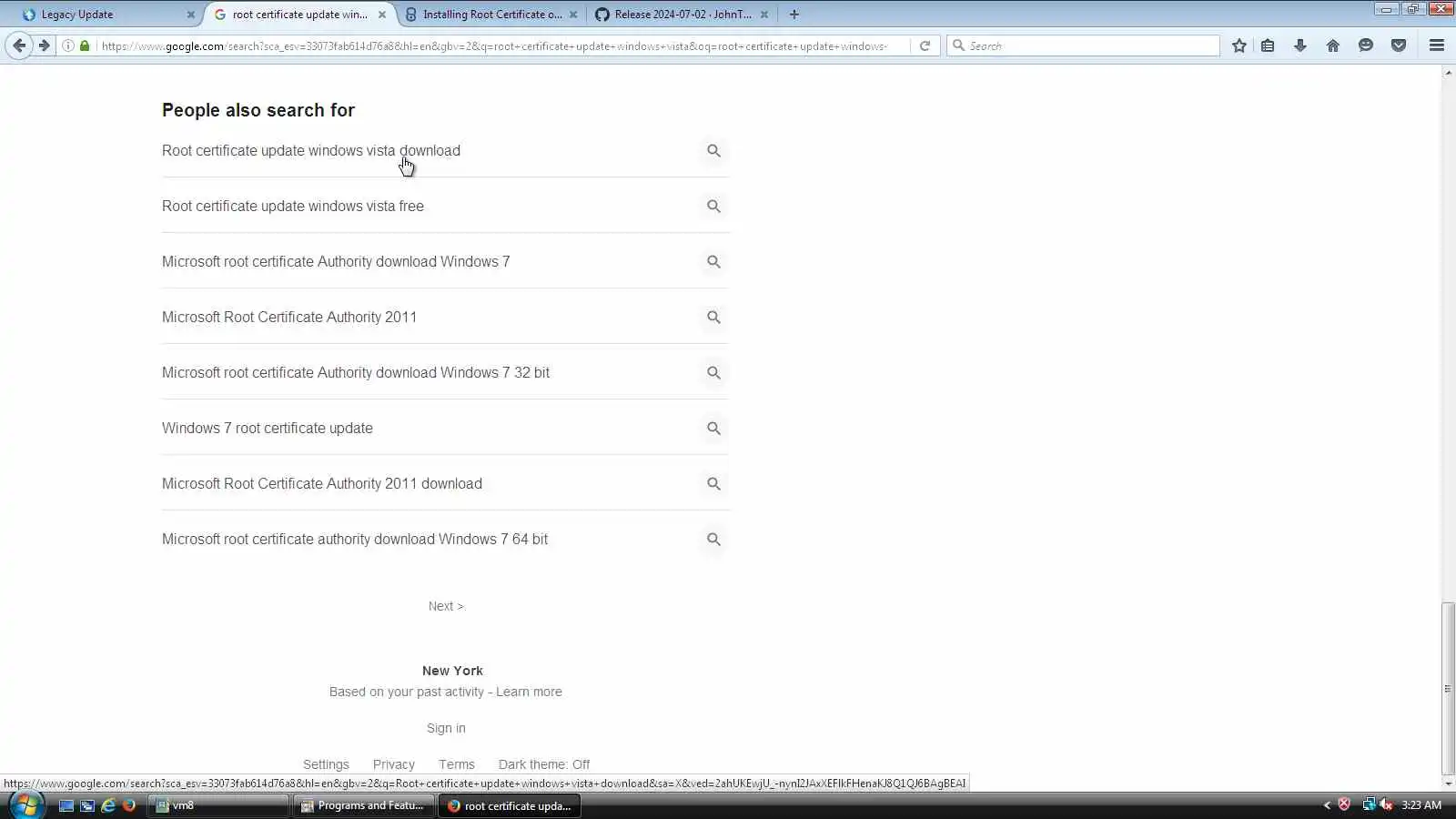Toggle 'Dark theme: Off' setting
Screen dimensions: 1456x819
544,764
